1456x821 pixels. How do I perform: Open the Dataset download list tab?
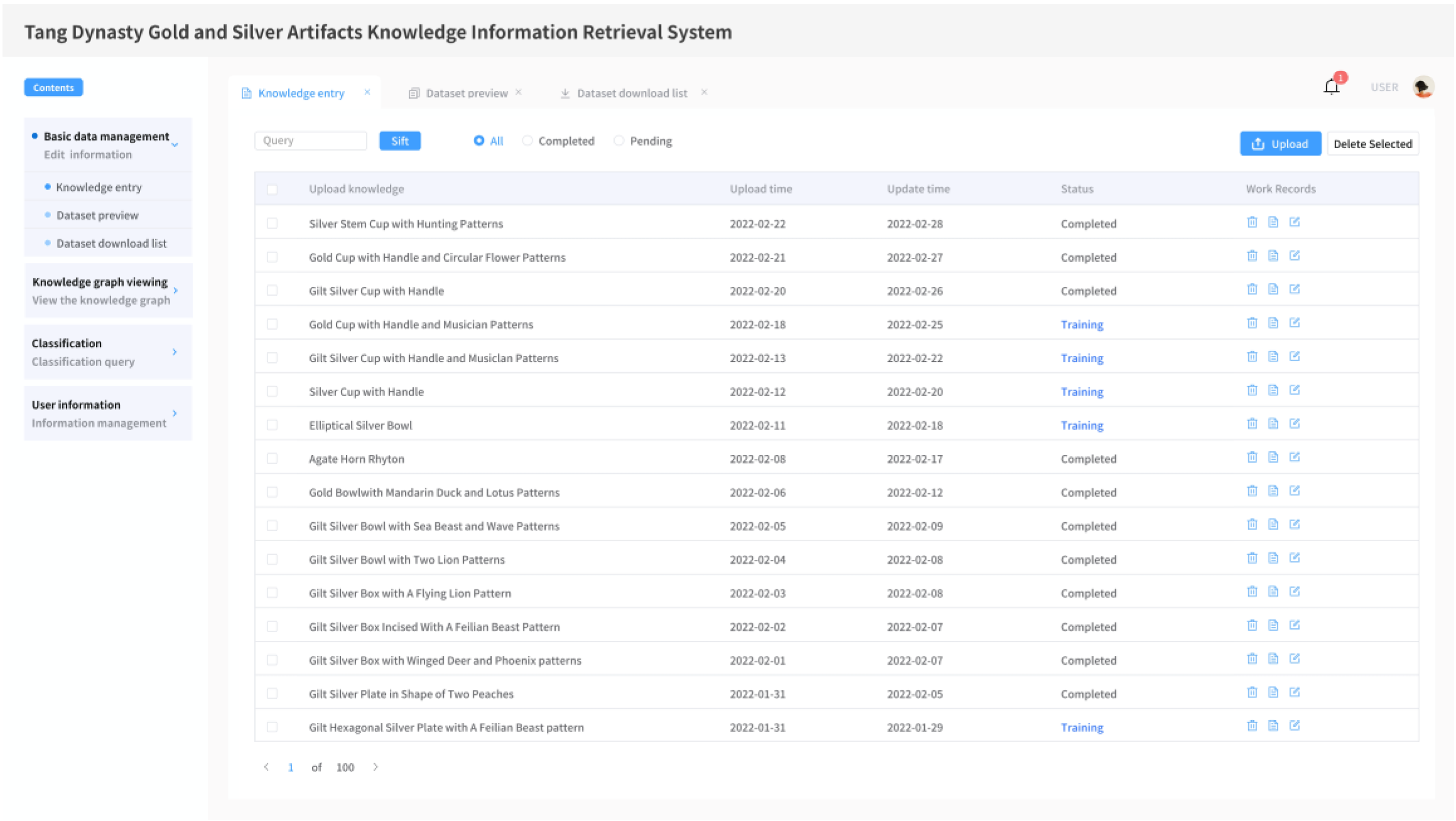631,94
